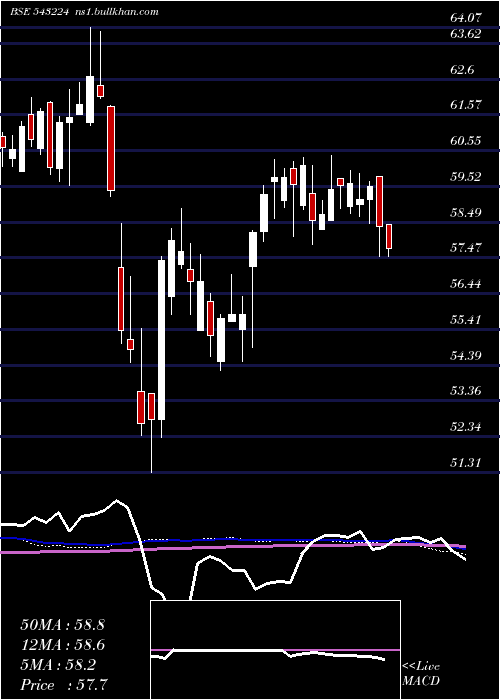Select the 62.6 price level label
The height and width of the screenshot is (700, 500).
pos(462,70)
